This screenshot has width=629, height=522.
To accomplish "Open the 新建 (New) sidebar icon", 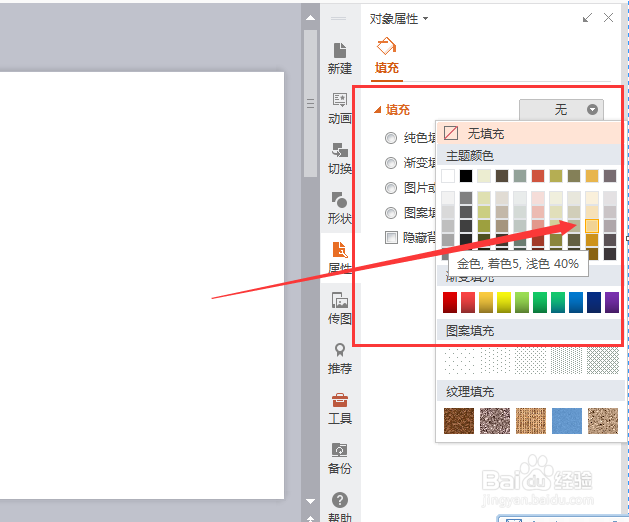I will (x=340, y=59).
